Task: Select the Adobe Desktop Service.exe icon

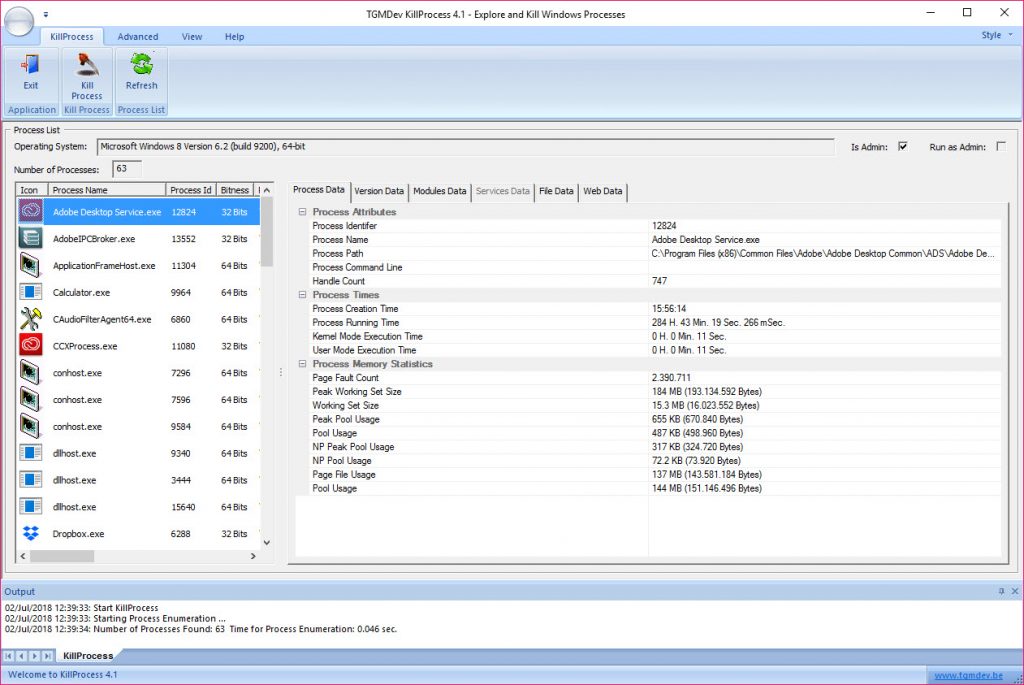Action: coord(31,212)
